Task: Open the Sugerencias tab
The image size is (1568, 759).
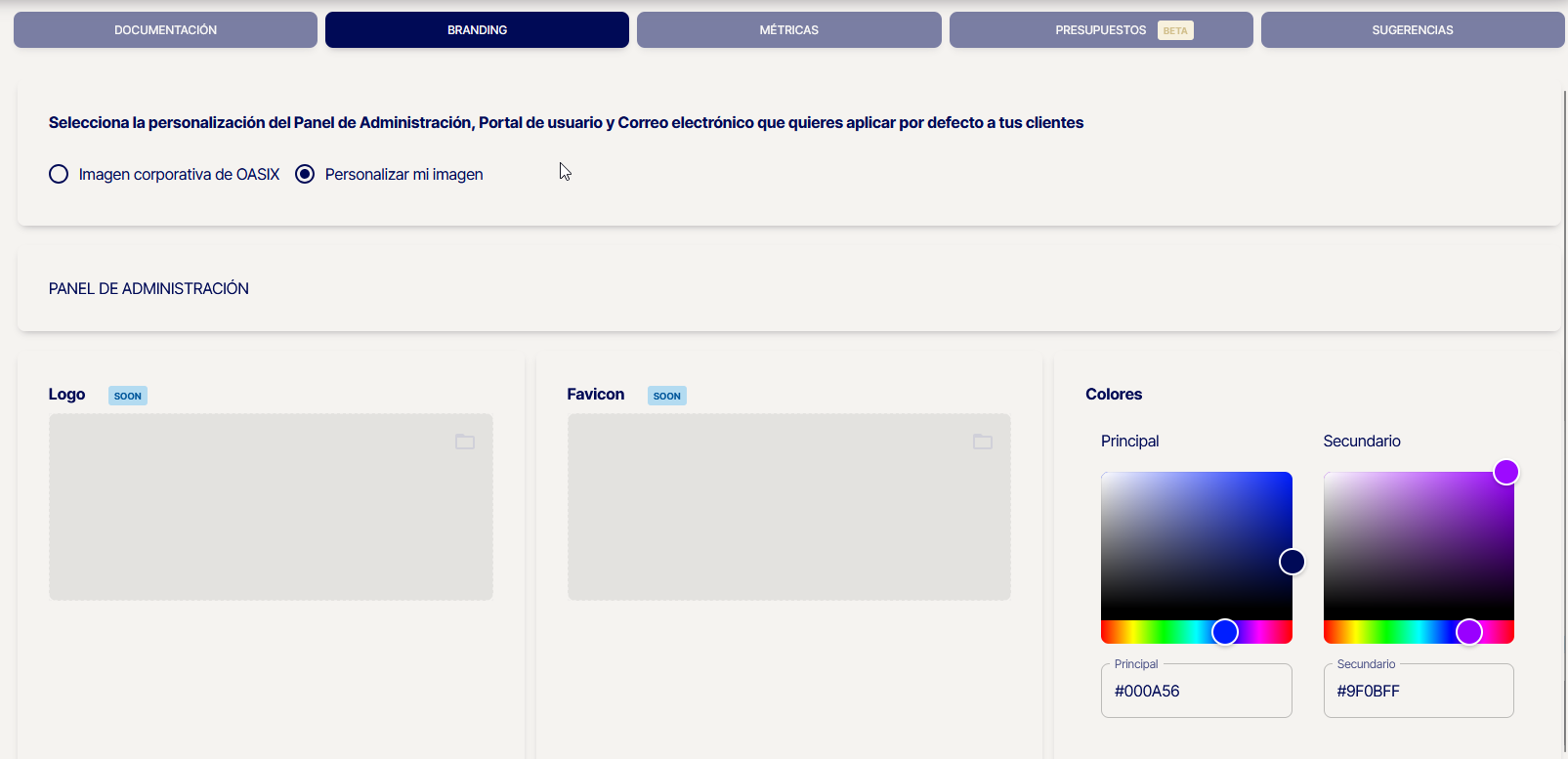Action: 1412,30
